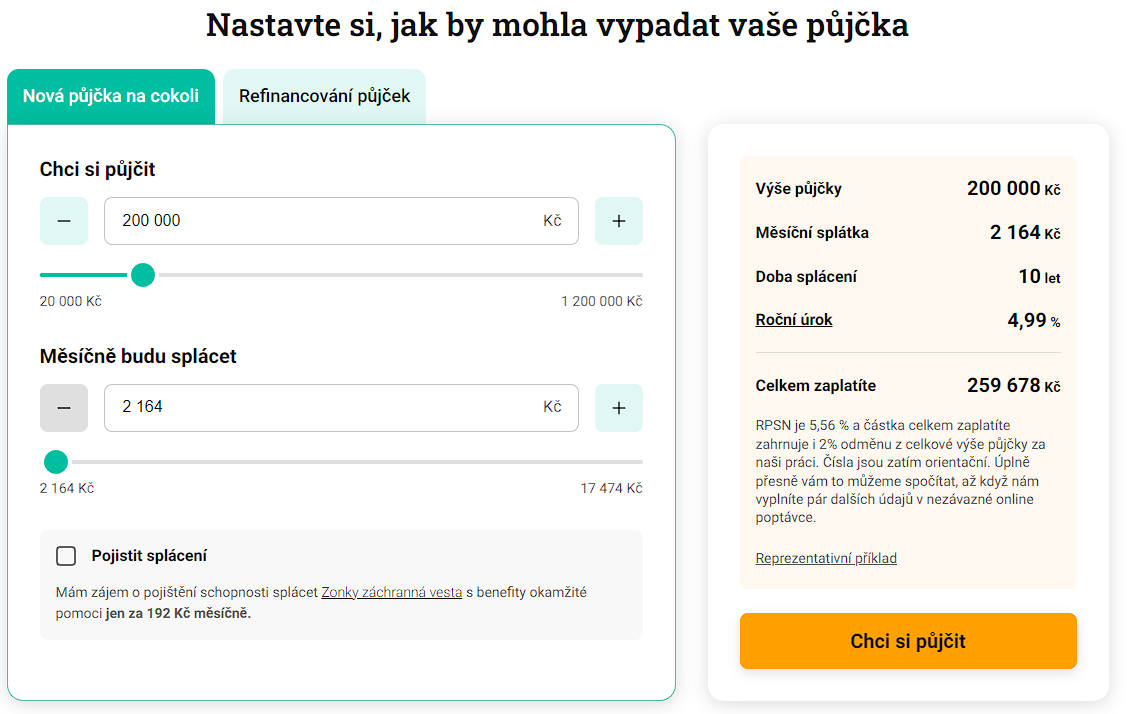1128x714 pixels.
Task: Focus the 200 000 loan amount field
Action: pyautogui.click(x=341, y=221)
